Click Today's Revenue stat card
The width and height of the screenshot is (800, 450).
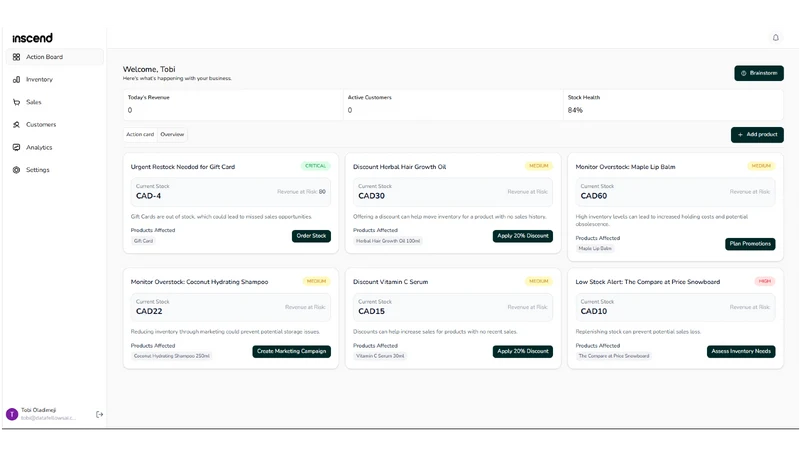(233, 105)
